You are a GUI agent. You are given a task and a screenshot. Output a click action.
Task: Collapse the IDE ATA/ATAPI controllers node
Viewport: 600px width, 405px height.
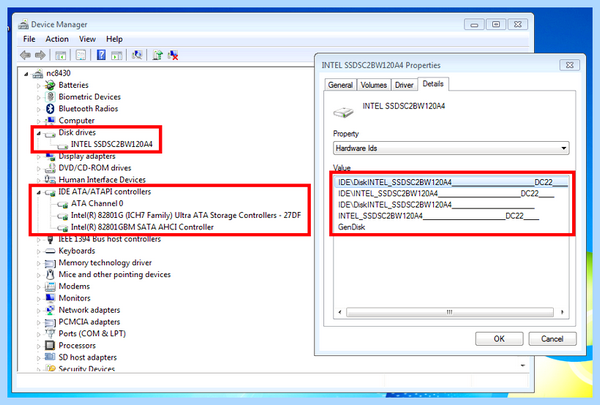pyautogui.click(x=38, y=192)
